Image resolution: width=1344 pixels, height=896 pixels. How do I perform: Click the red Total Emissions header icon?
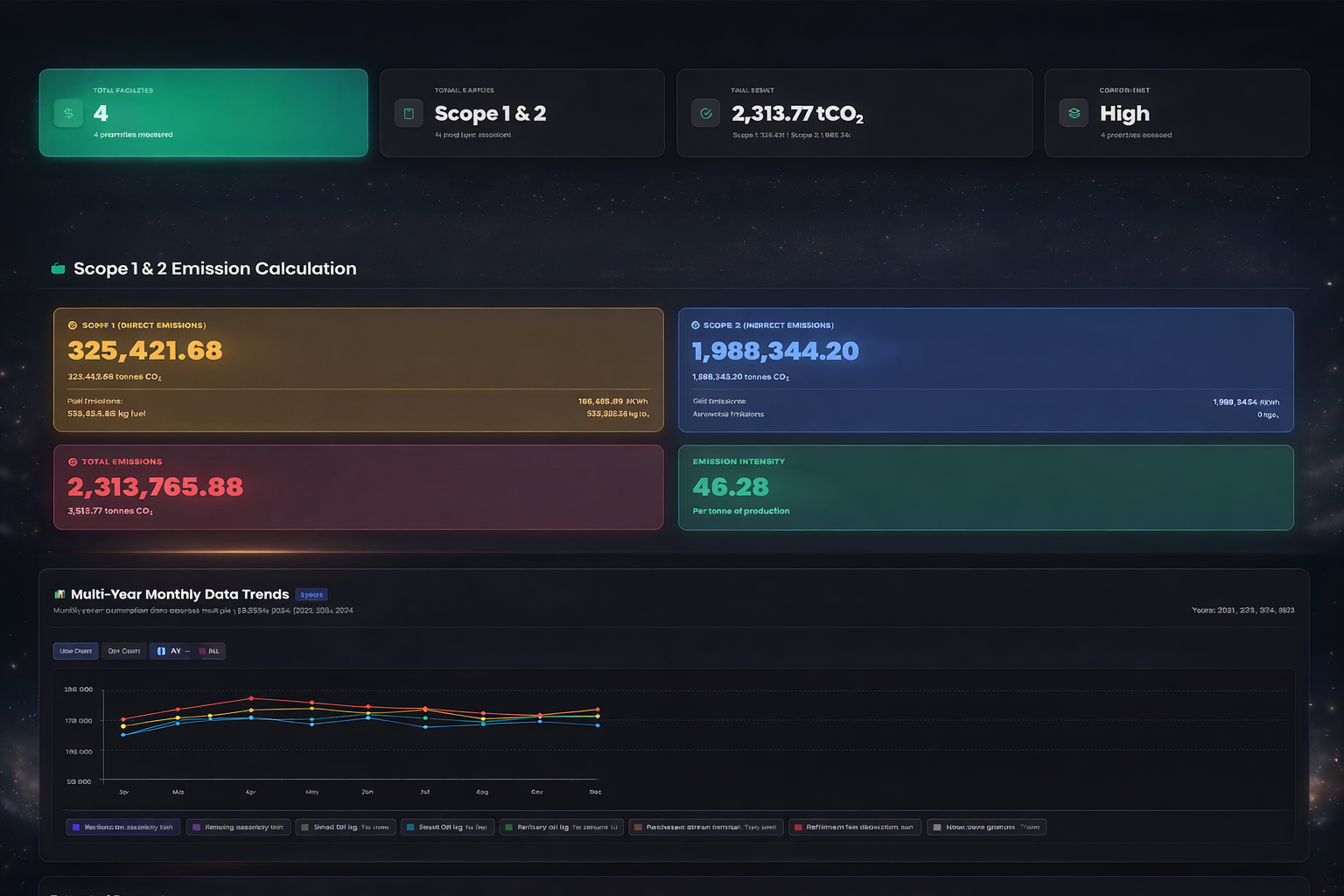click(x=73, y=462)
